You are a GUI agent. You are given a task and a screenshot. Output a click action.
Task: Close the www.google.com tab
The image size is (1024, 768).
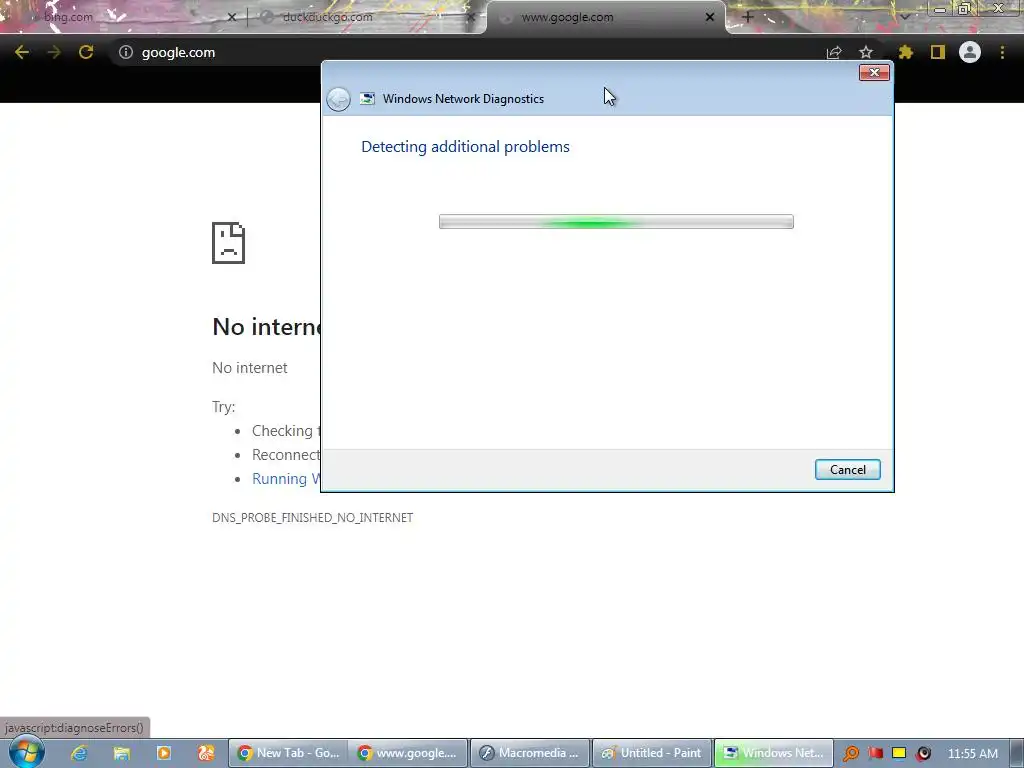710,18
